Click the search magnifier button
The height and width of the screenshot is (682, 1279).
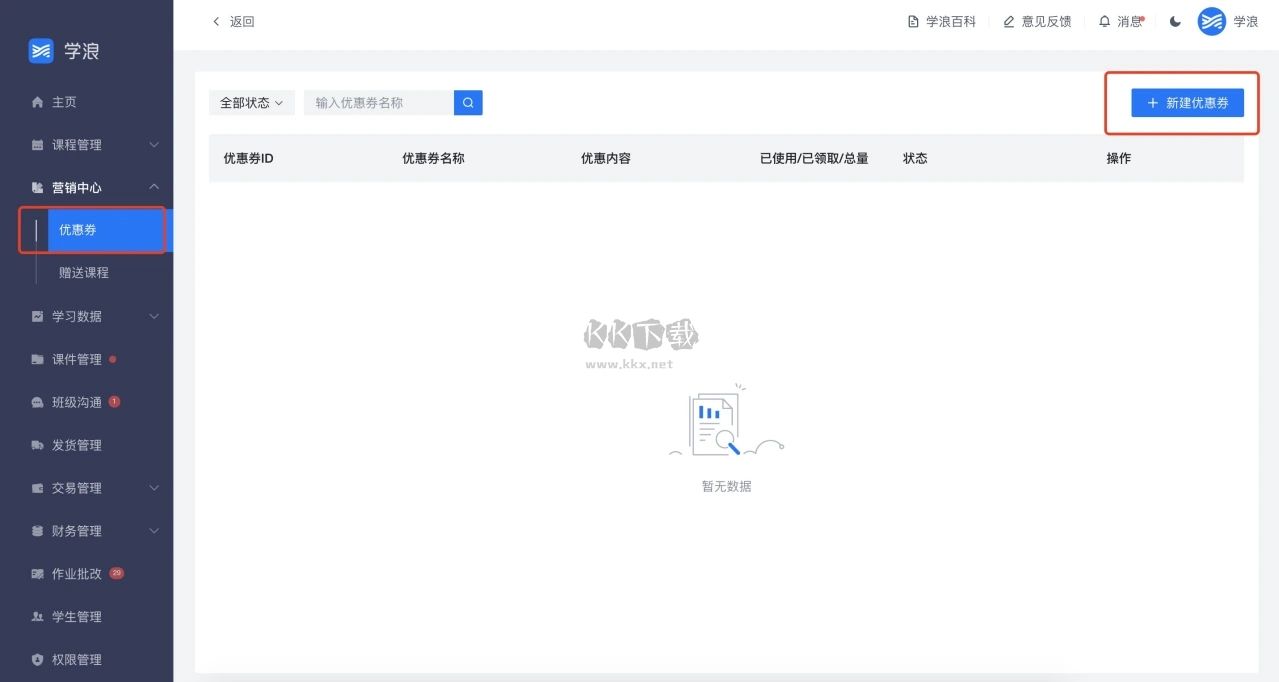point(467,102)
